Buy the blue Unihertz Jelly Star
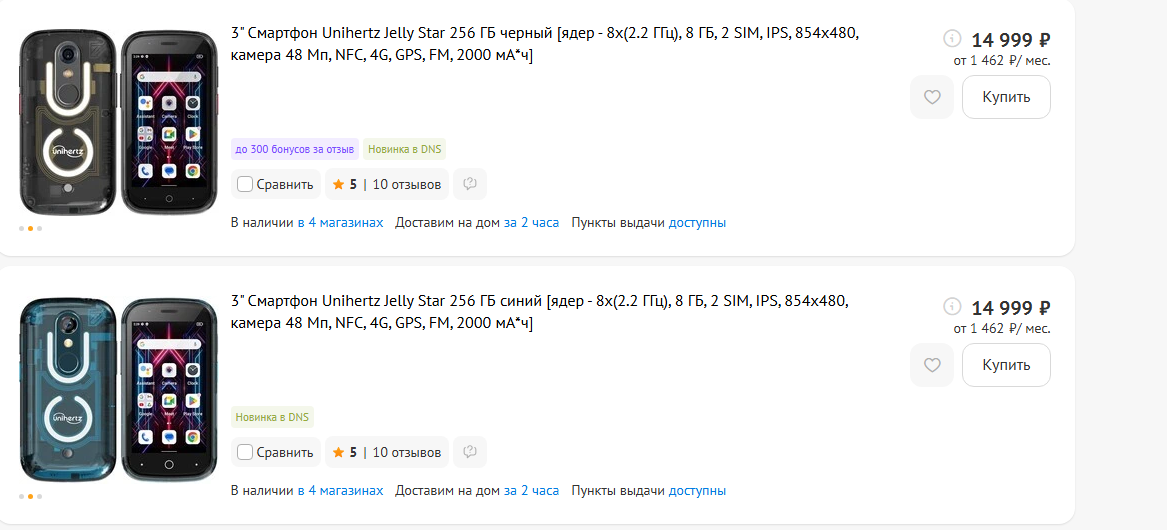This screenshot has height=530, width=1167. [1006, 365]
